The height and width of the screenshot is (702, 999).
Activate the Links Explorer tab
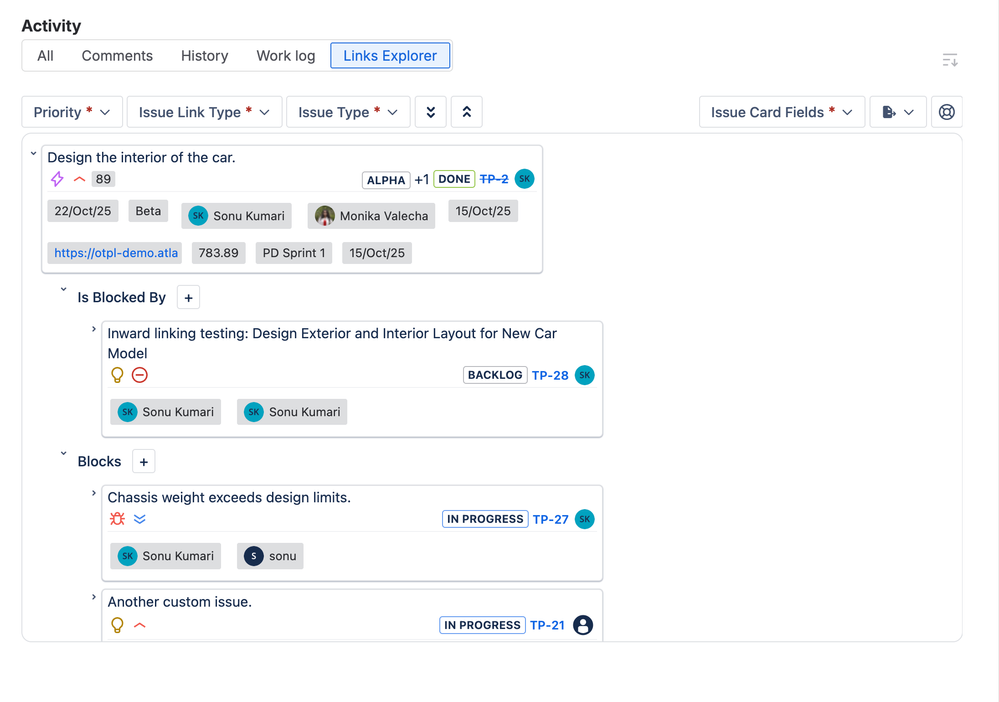(390, 56)
